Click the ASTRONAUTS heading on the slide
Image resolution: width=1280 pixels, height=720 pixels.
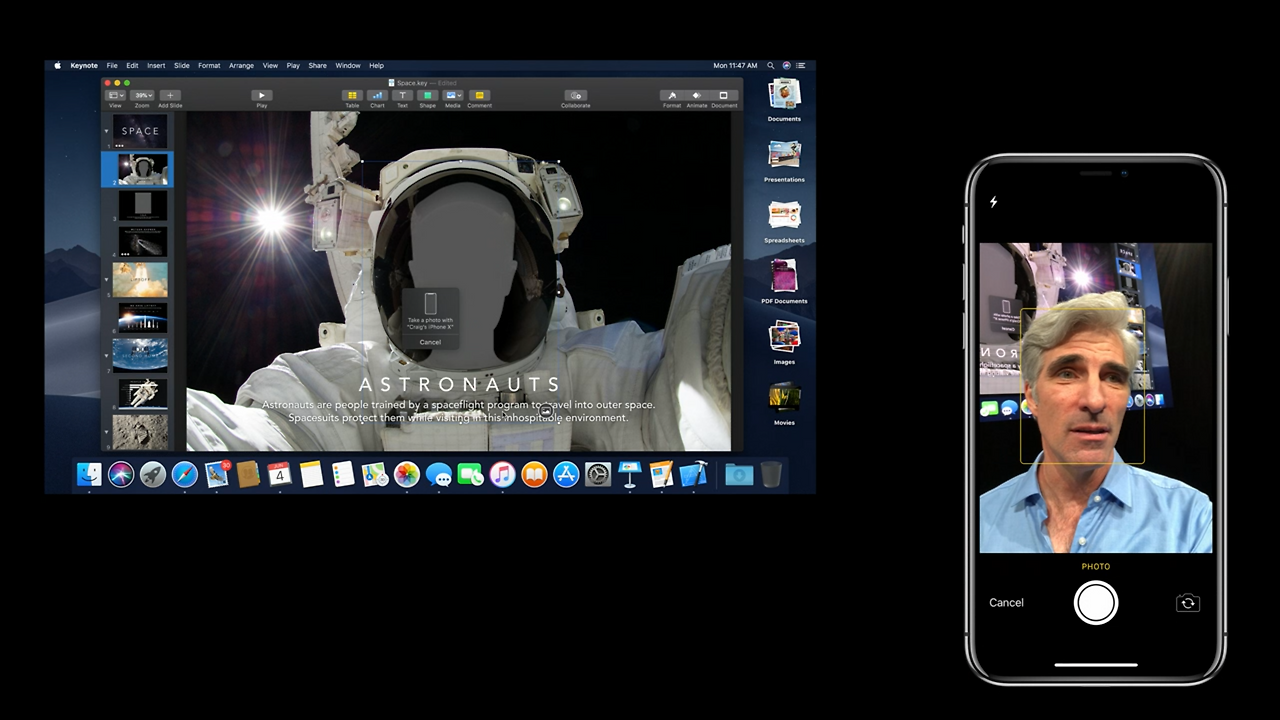[x=459, y=385]
